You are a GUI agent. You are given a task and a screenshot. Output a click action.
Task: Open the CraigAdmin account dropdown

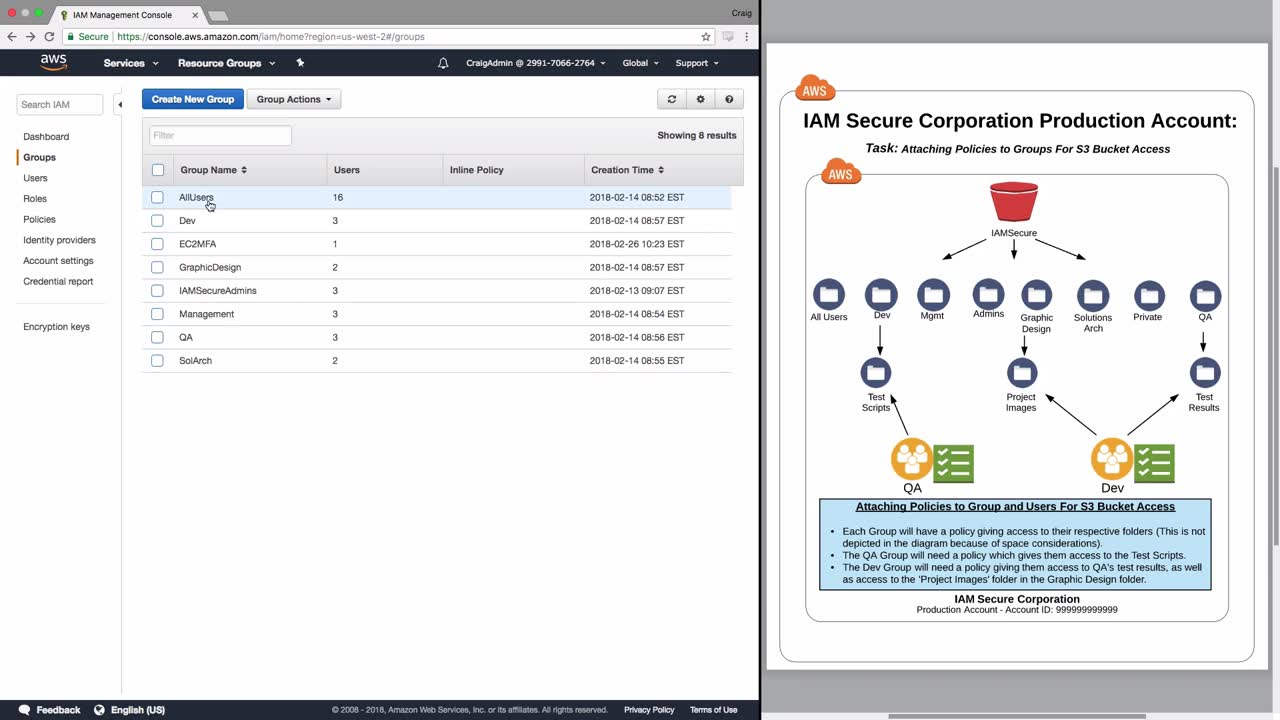535,63
